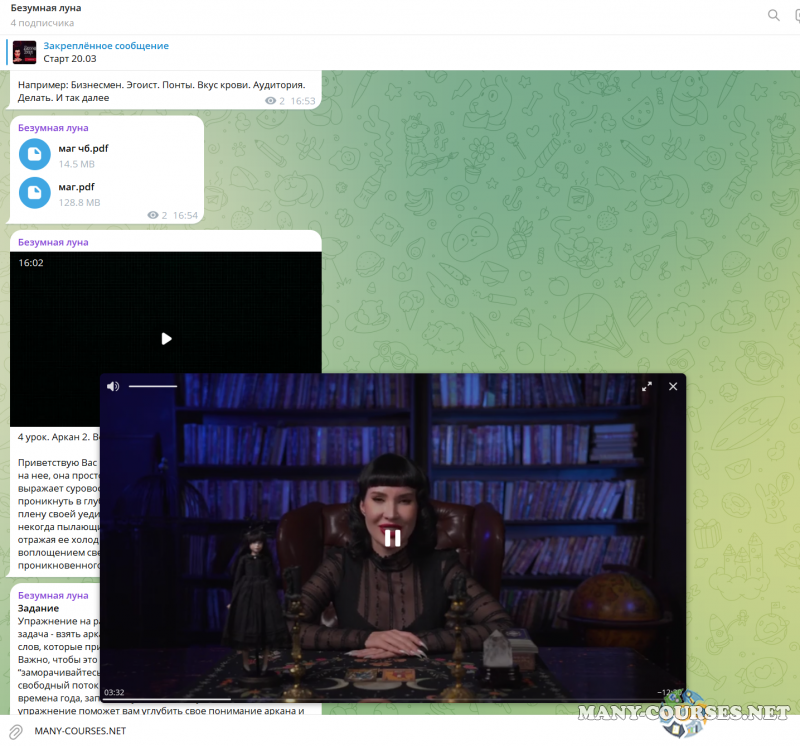The width and height of the screenshot is (800, 746).
Task: Click the paperclip attach icon
Action: (x=15, y=731)
